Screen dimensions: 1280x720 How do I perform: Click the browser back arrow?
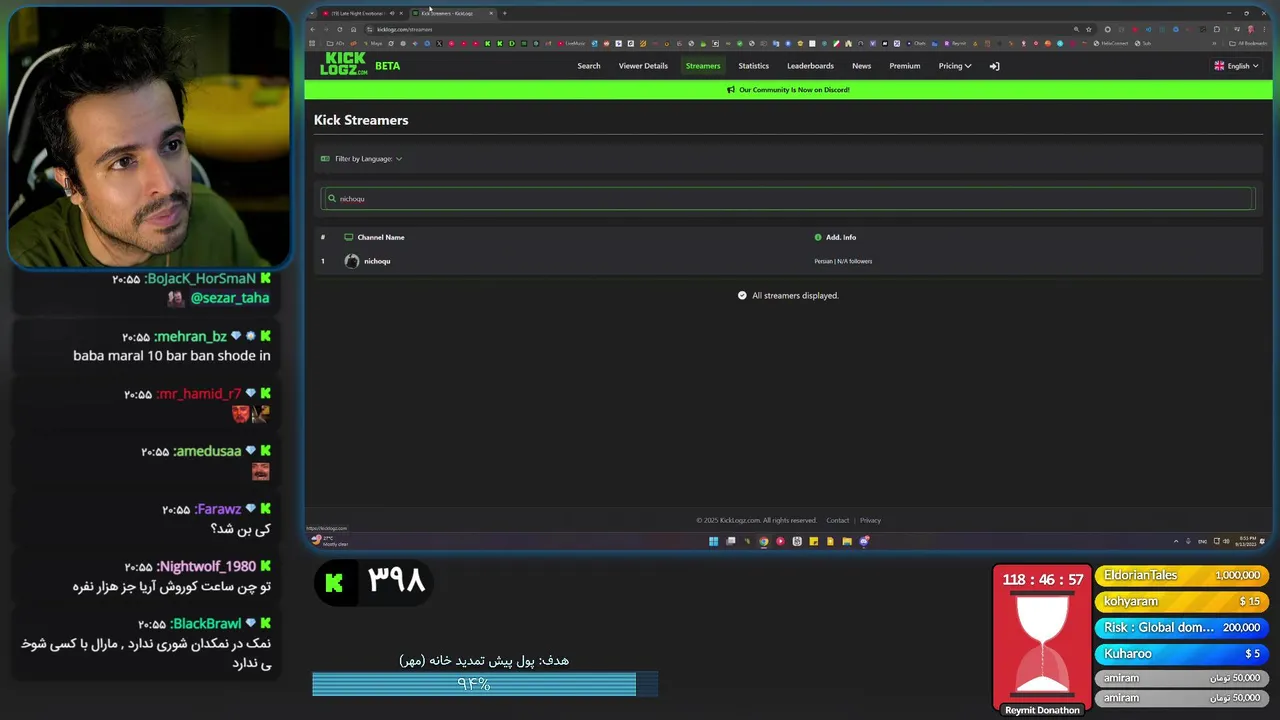313,29
